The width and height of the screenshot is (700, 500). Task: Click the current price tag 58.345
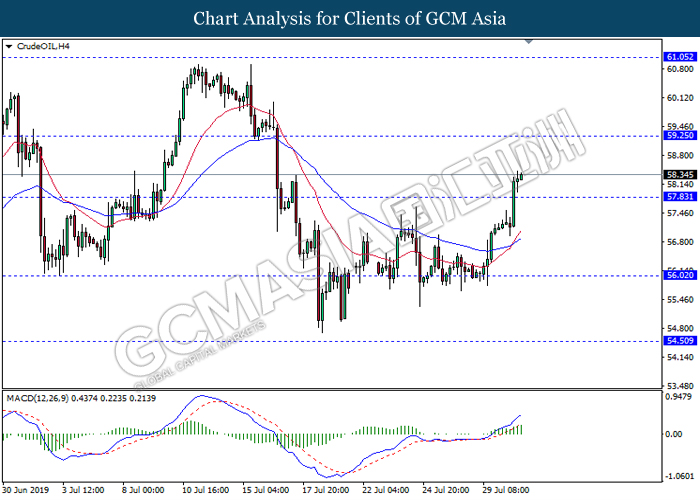click(677, 175)
